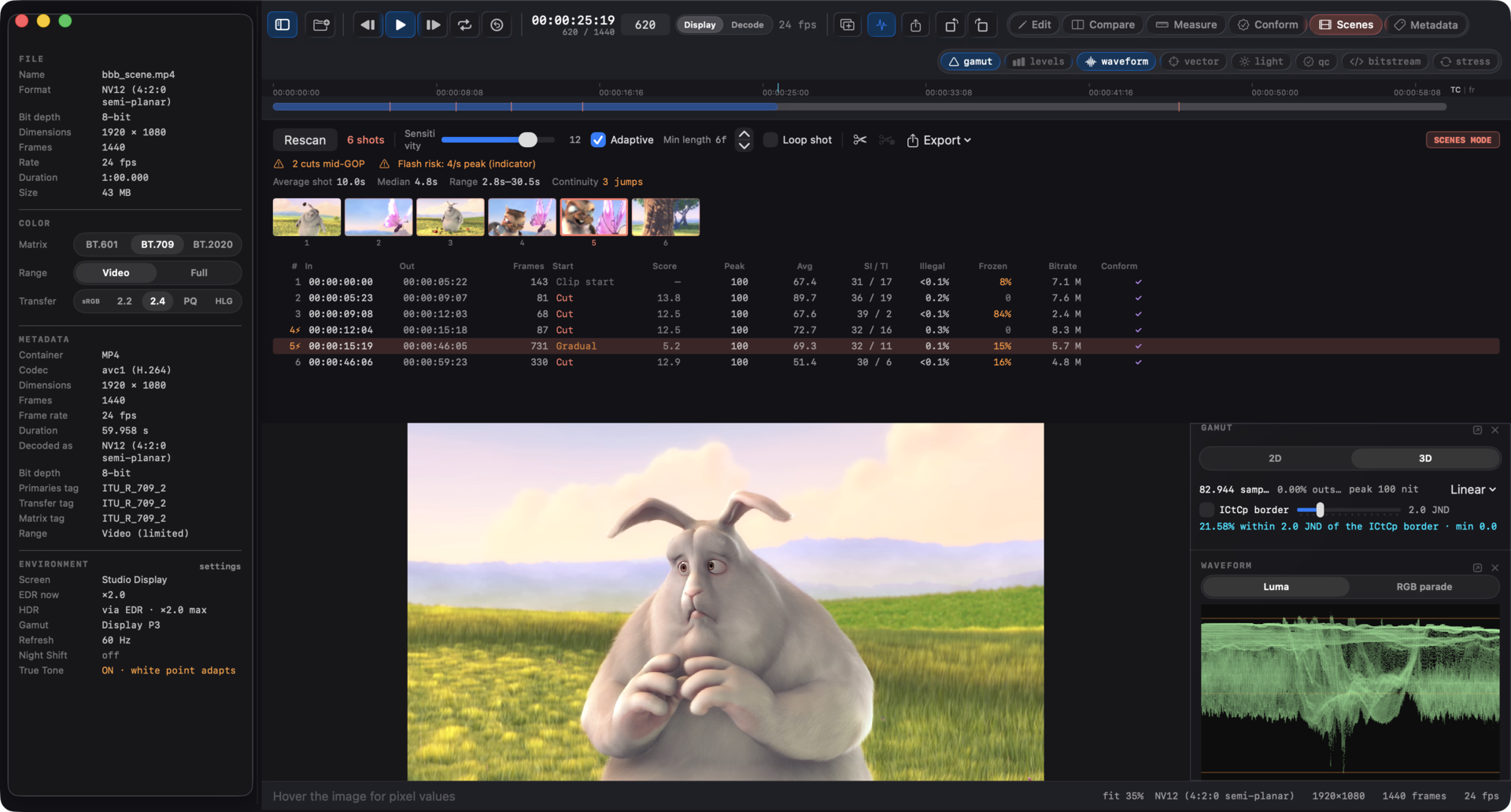
Task: Select Display mode
Action: 700,24
